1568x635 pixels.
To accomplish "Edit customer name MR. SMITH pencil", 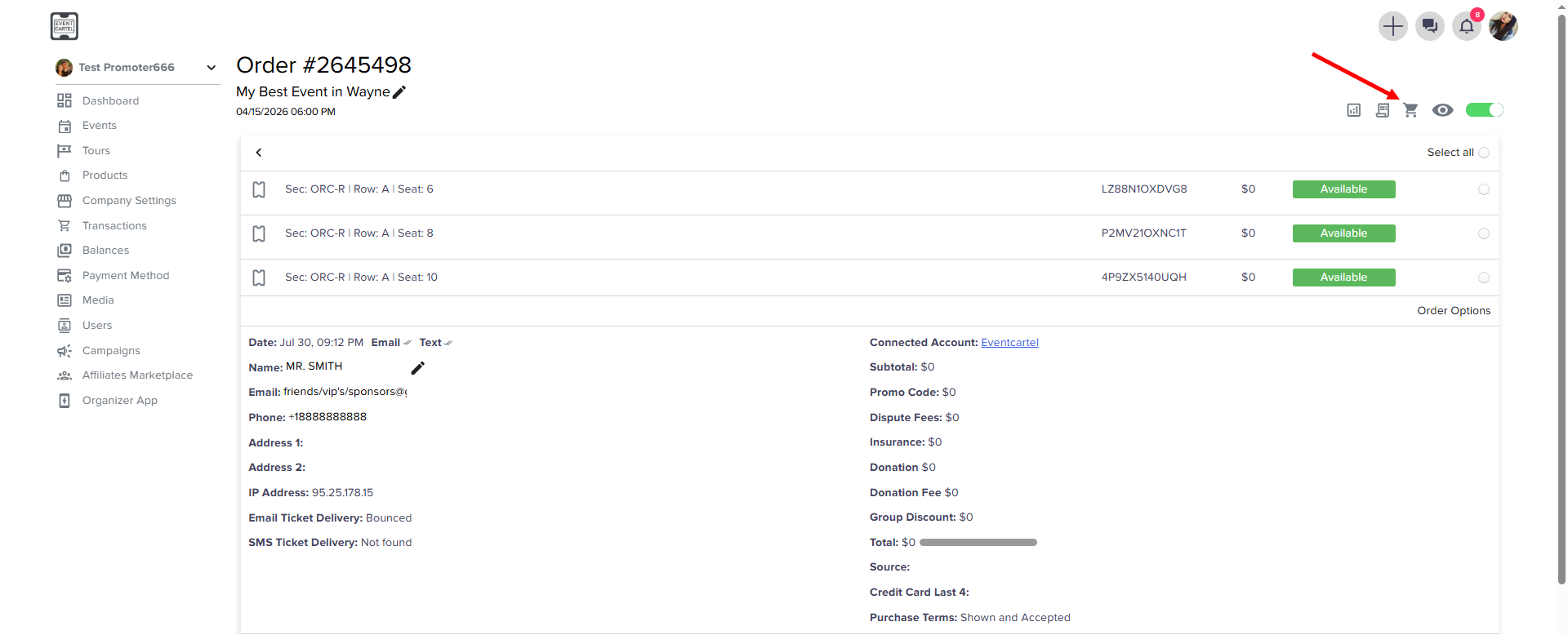I will click(418, 368).
